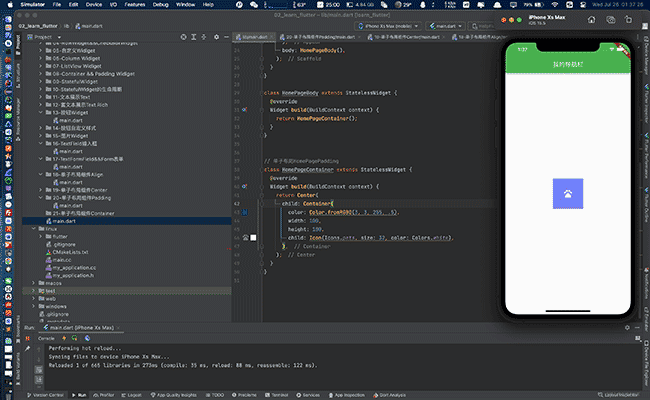The image size is (650, 400).
Task: Expand the 07-ListView Widget folder
Action: (x=41, y=66)
